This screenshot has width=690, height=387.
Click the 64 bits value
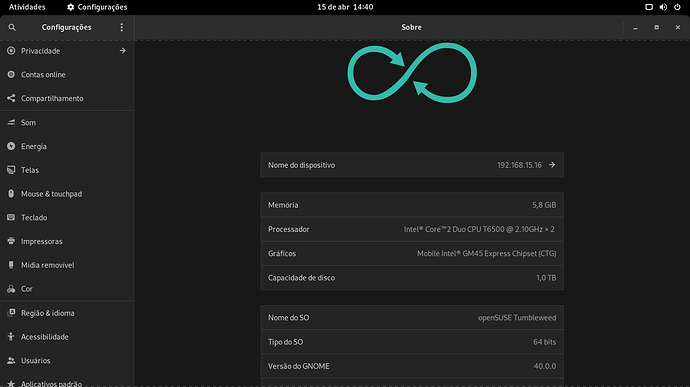tap(544, 342)
